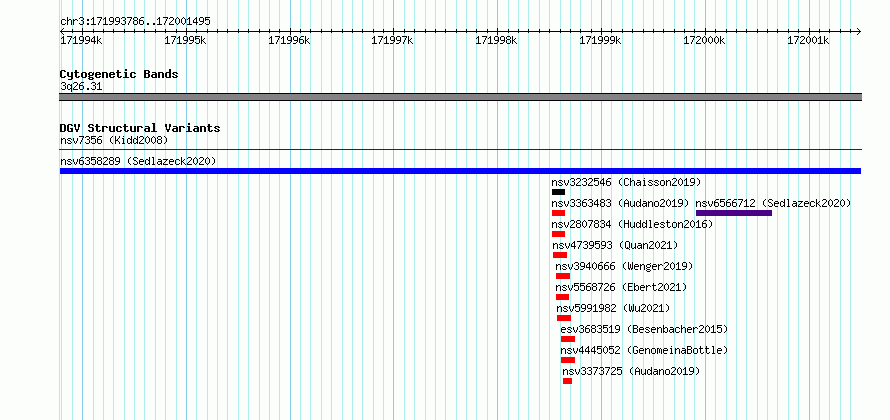Click the red bar under esv3683519
The height and width of the screenshot is (420, 890).
[x=568, y=339]
